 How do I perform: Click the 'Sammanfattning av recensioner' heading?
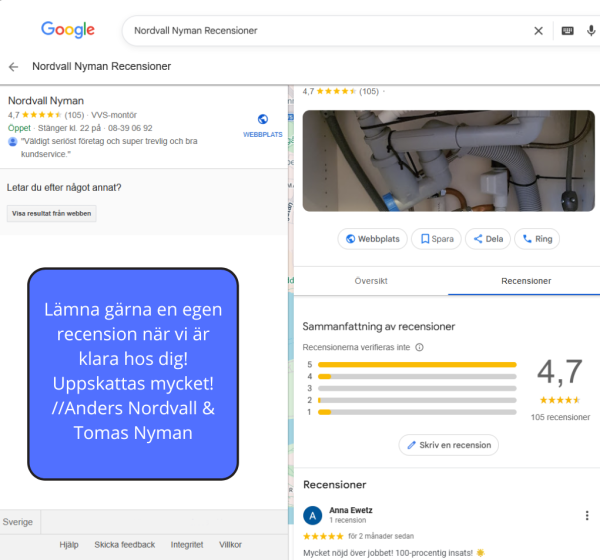pyautogui.click(x=378, y=327)
